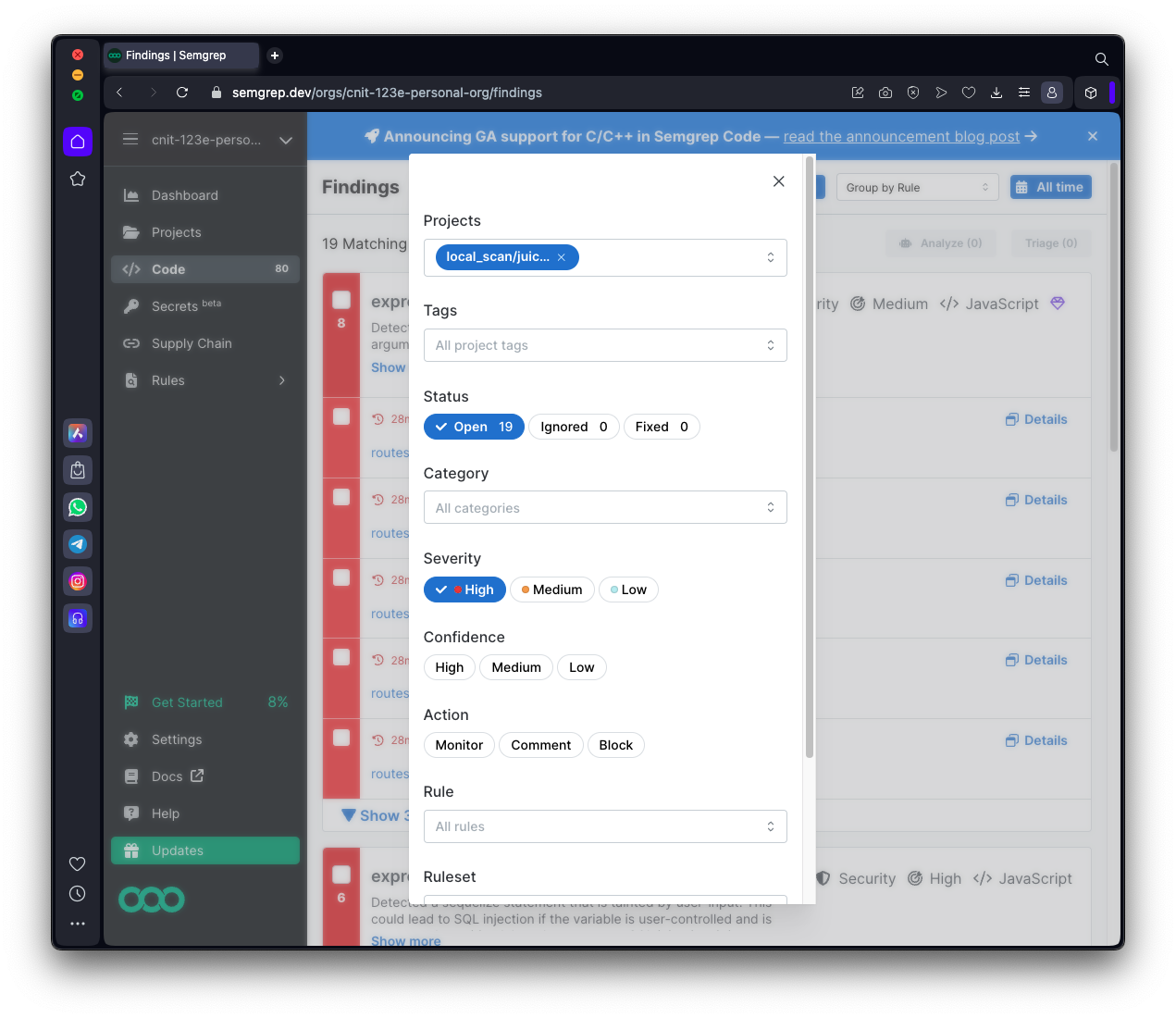Click the search icon in tab bar
The height and width of the screenshot is (1018, 1176).
point(1102,59)
